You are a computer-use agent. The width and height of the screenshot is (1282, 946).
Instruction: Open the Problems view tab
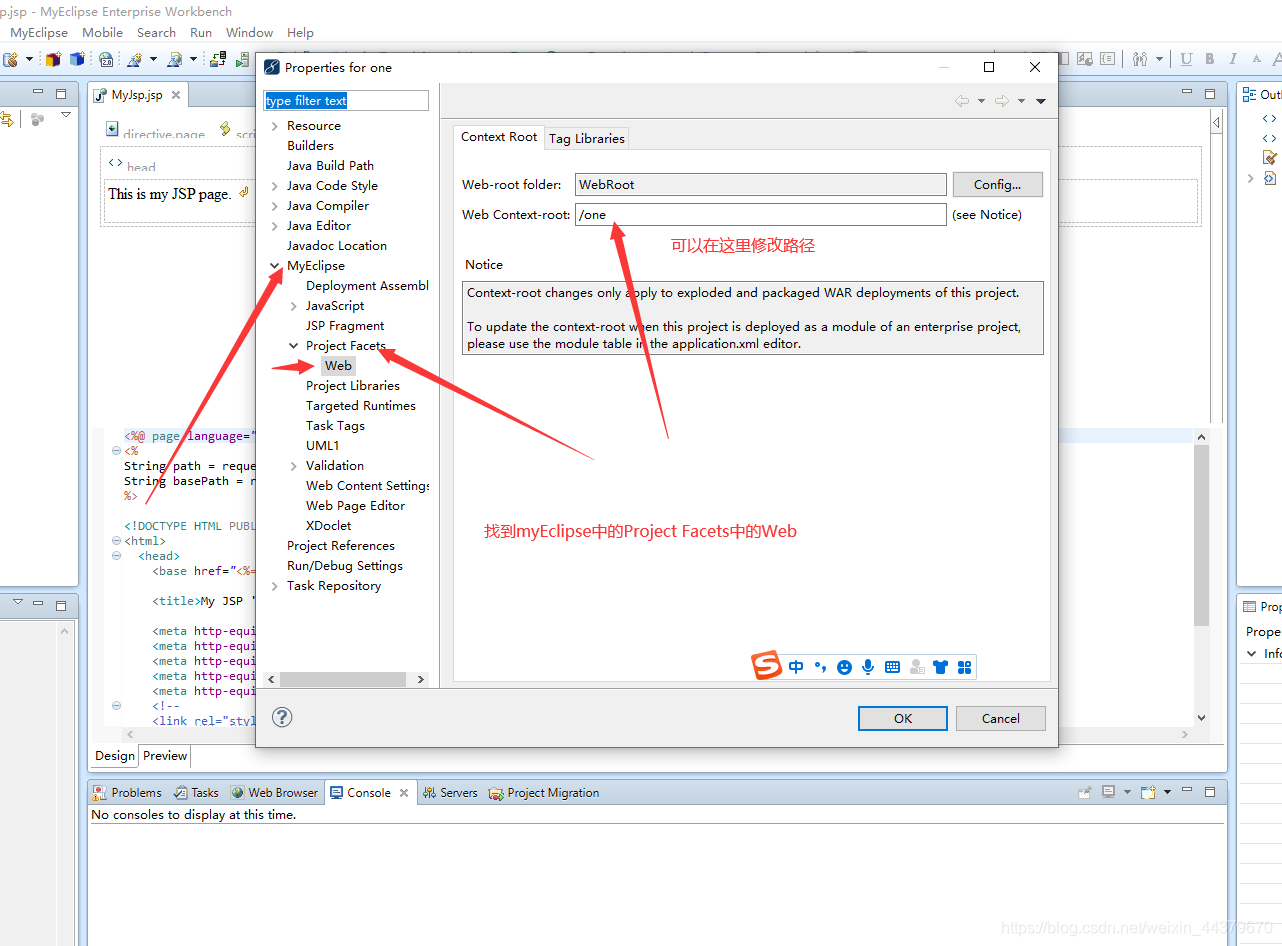click(x=127, y=793)
